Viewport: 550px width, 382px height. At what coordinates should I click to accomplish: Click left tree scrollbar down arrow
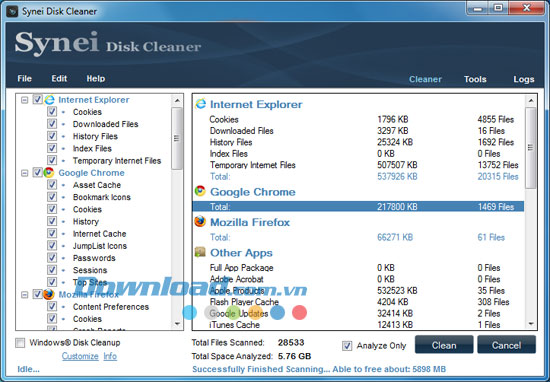pos(177,324)
